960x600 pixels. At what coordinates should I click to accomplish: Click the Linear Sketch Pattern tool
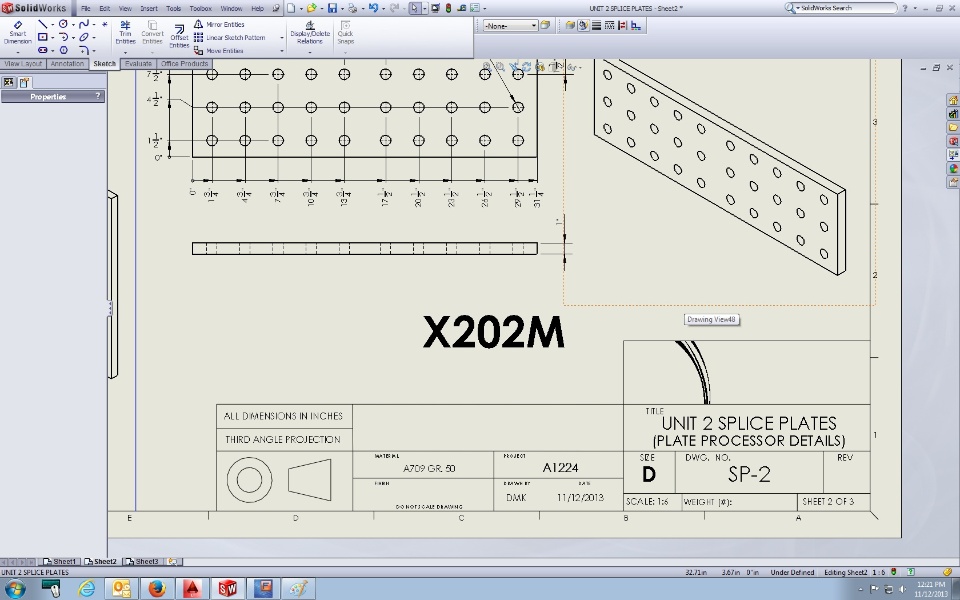click(230, 37)
